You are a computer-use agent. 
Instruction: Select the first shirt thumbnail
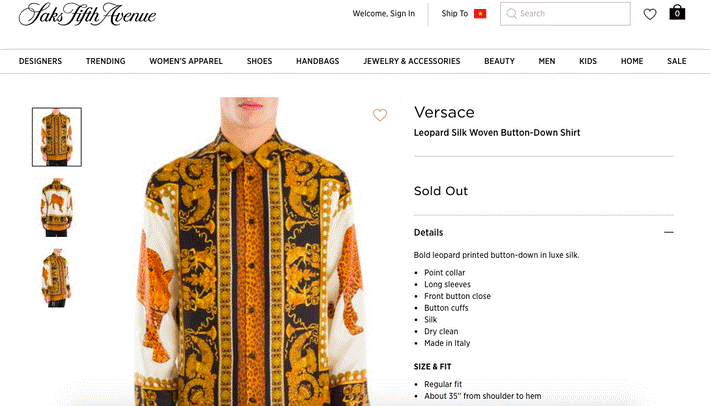(x=57, y=137)
